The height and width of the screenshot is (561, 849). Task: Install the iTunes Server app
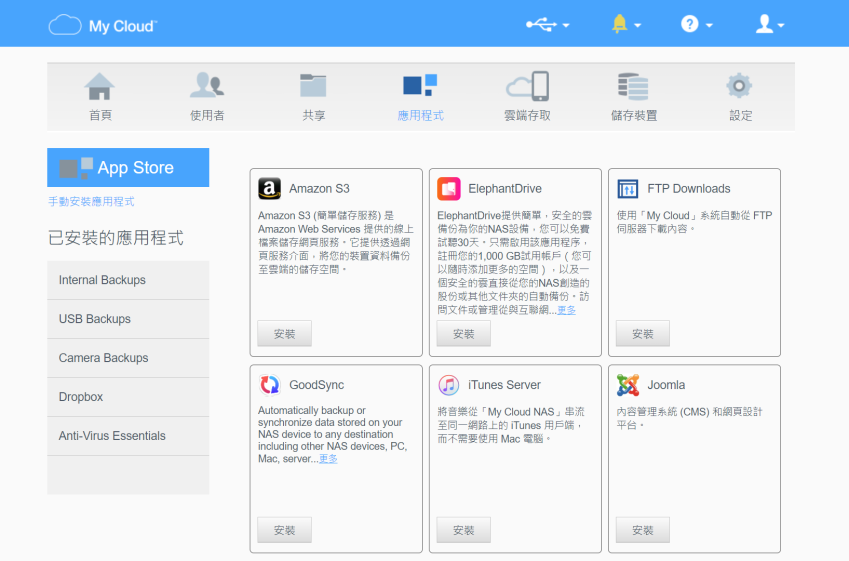click(463, 530)
